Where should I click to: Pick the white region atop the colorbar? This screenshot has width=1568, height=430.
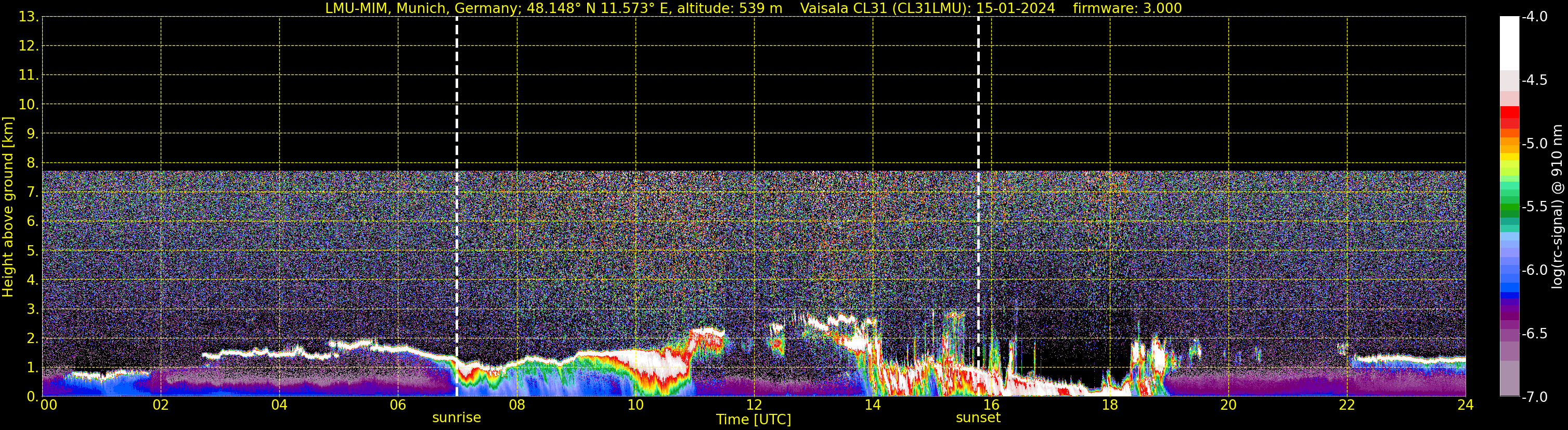(1509, 43)
